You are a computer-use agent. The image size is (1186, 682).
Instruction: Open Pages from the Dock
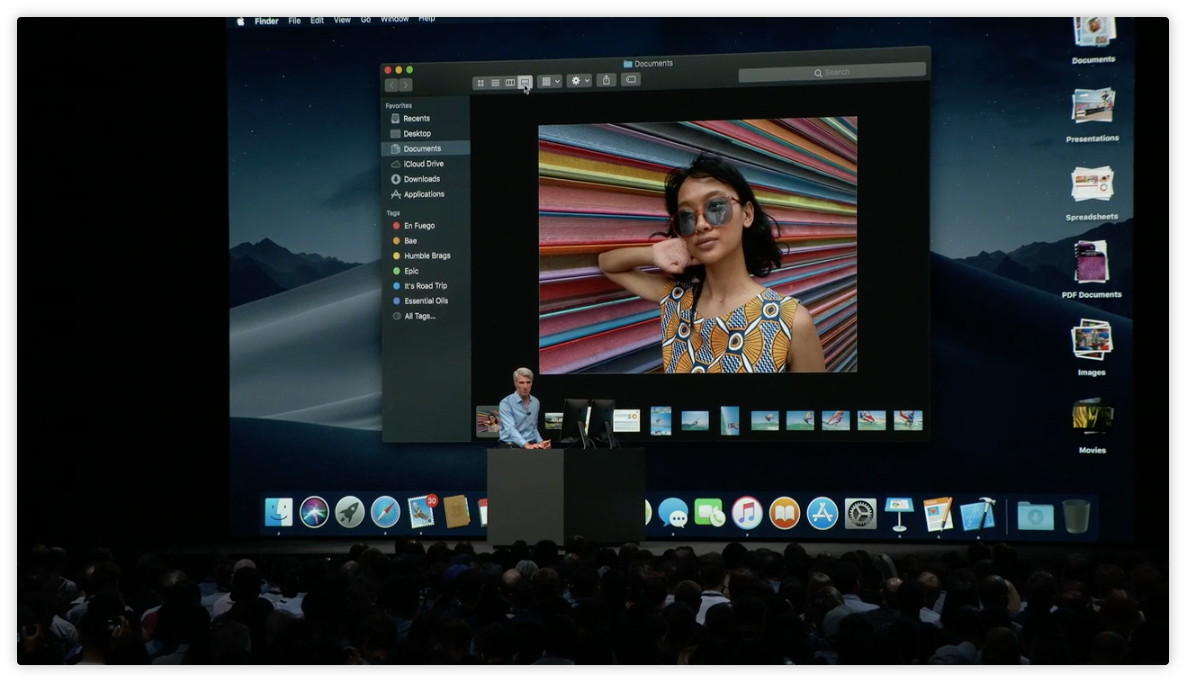click(938, 514)
